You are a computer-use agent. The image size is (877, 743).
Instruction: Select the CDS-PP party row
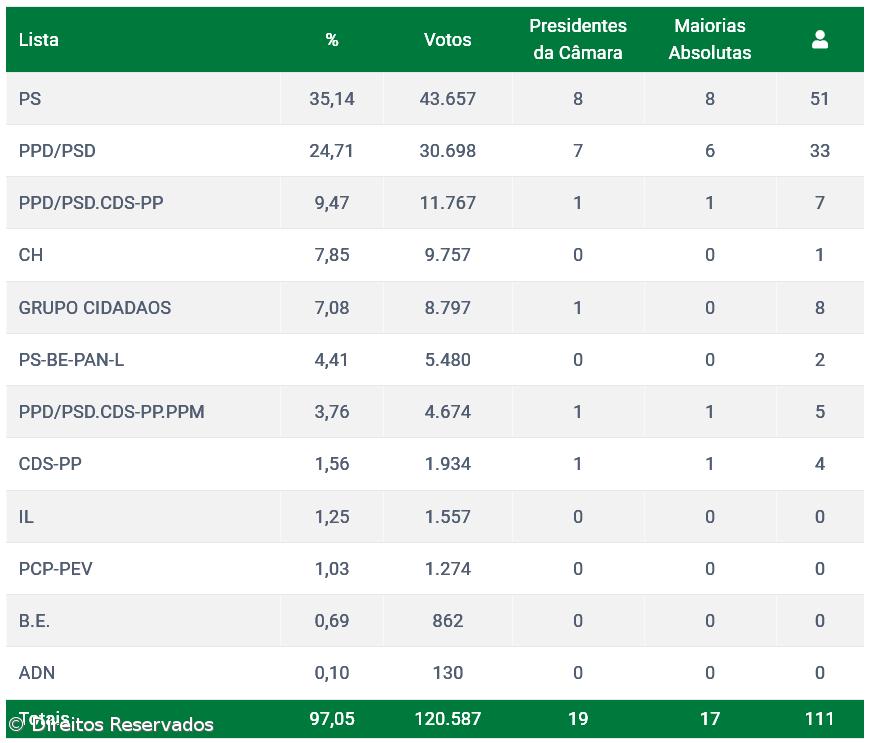click(x=47, y=464)
